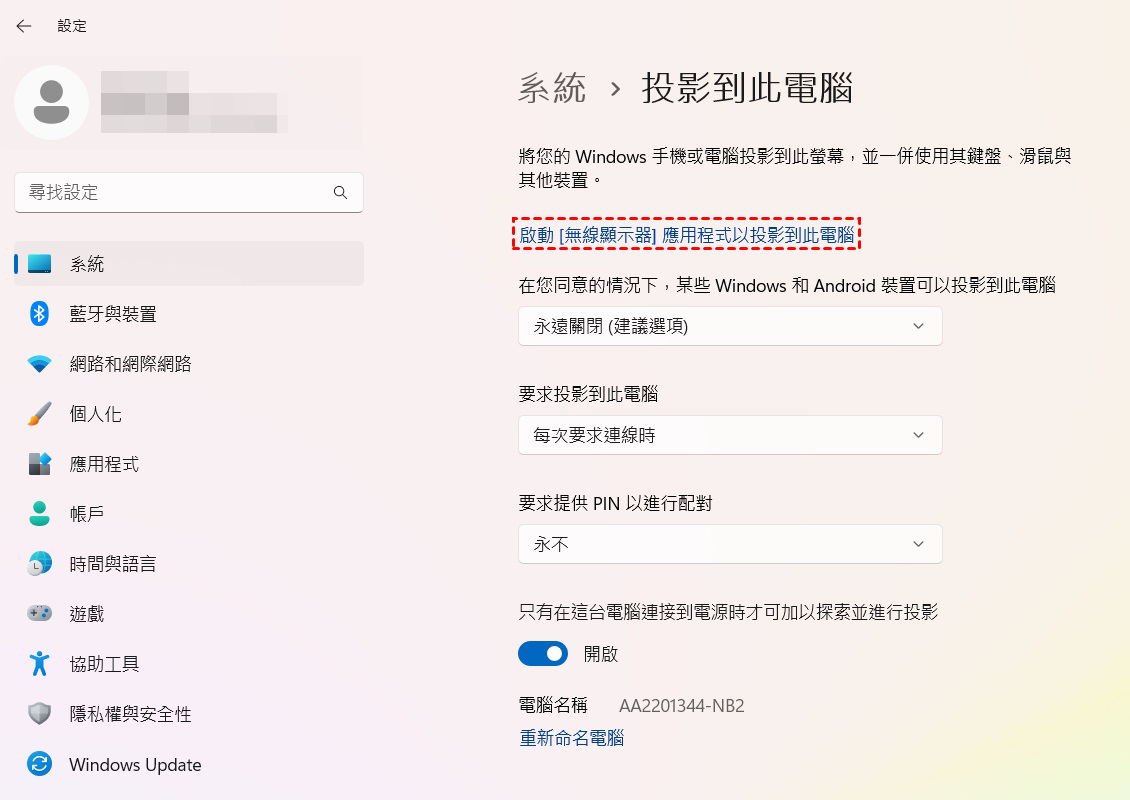Image resolution: width=1130 pixels, height=800 pixels.
Task: Disable 只有在這台電腦連接到電源時才可加以探索 toggle
Action: [x=542, y=653]
